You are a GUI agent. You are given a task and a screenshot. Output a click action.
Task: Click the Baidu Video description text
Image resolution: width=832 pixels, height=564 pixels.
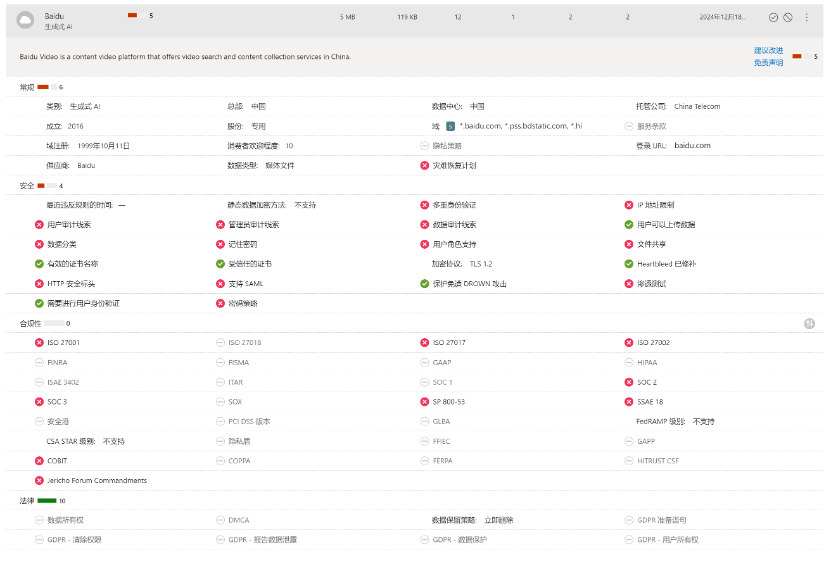point(185,57)
